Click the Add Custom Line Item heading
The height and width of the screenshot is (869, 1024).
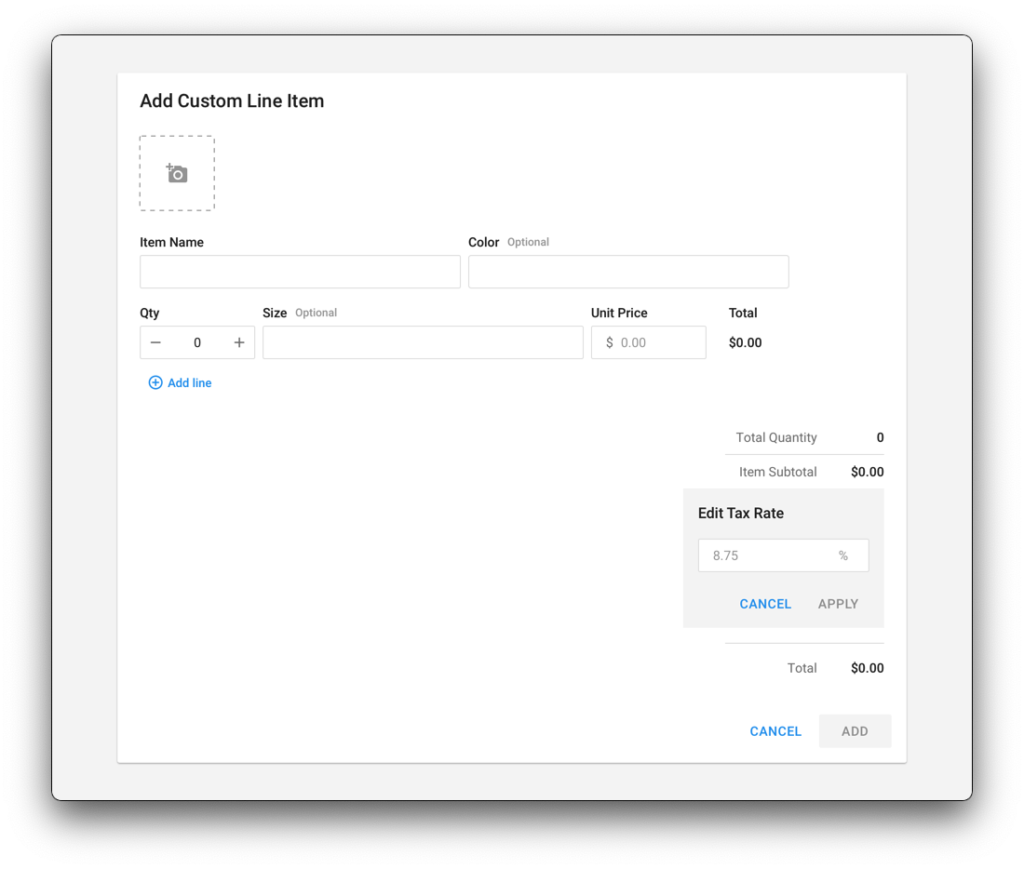click(232, 101)
